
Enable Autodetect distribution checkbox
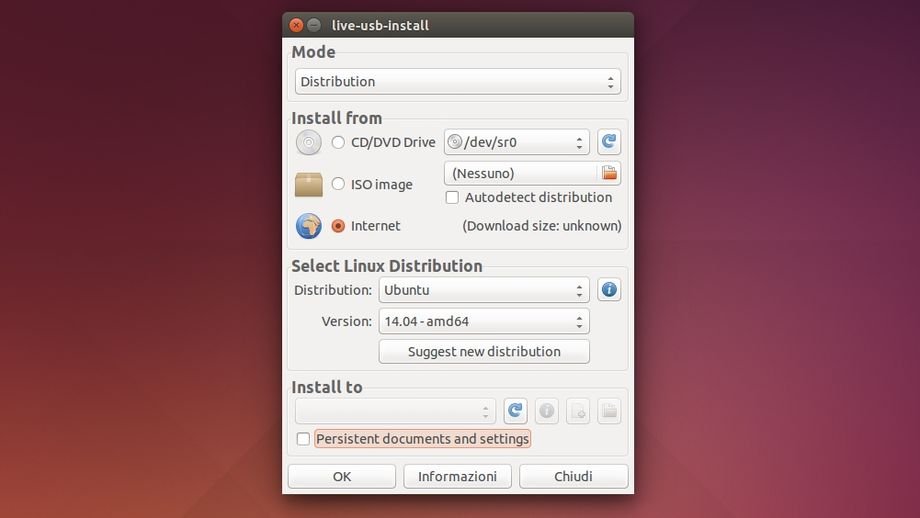[x=452, y=198]
